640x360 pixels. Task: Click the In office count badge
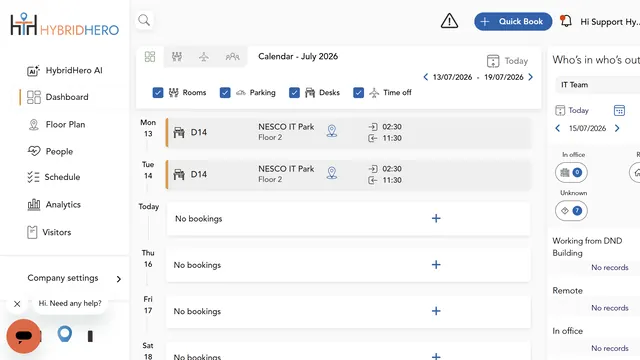(571, 172)
